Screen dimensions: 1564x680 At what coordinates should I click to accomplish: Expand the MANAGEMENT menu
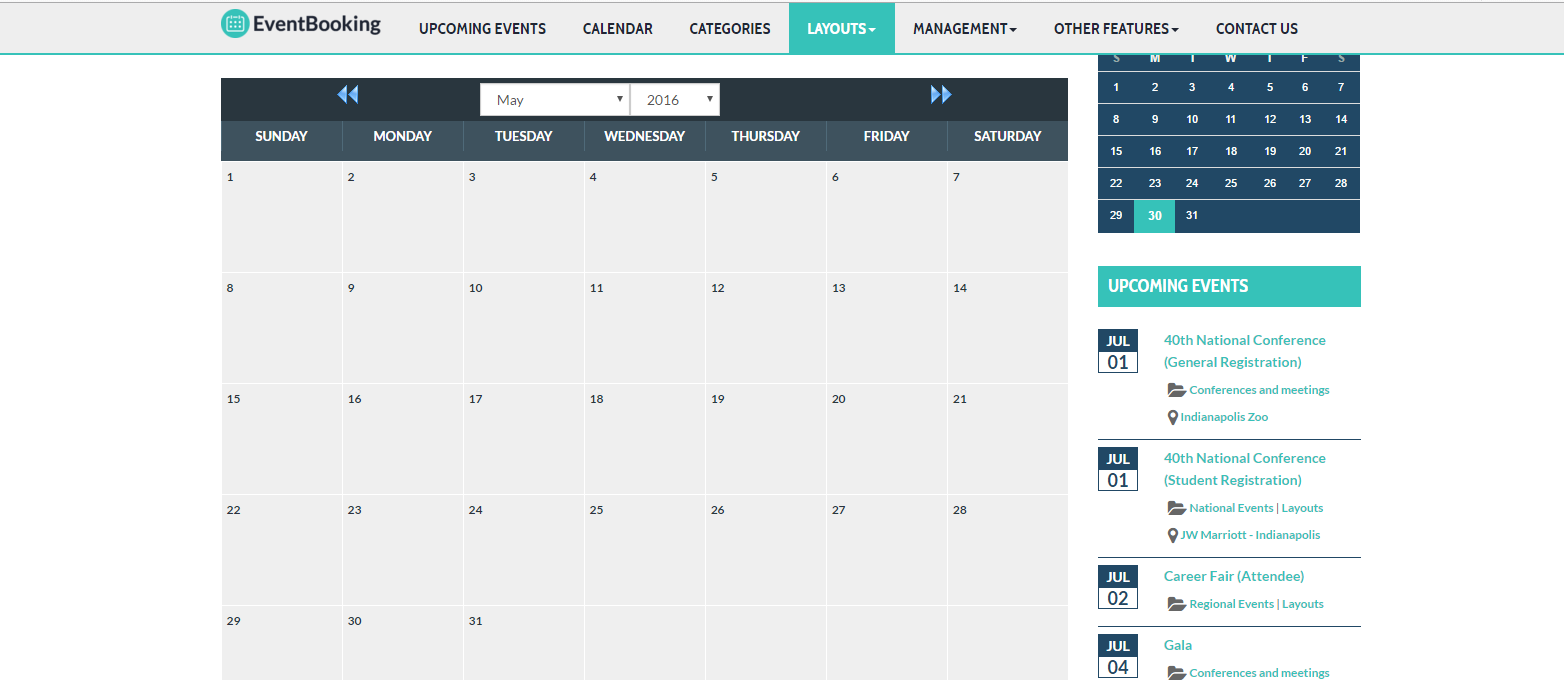click(x=963, y=28)
